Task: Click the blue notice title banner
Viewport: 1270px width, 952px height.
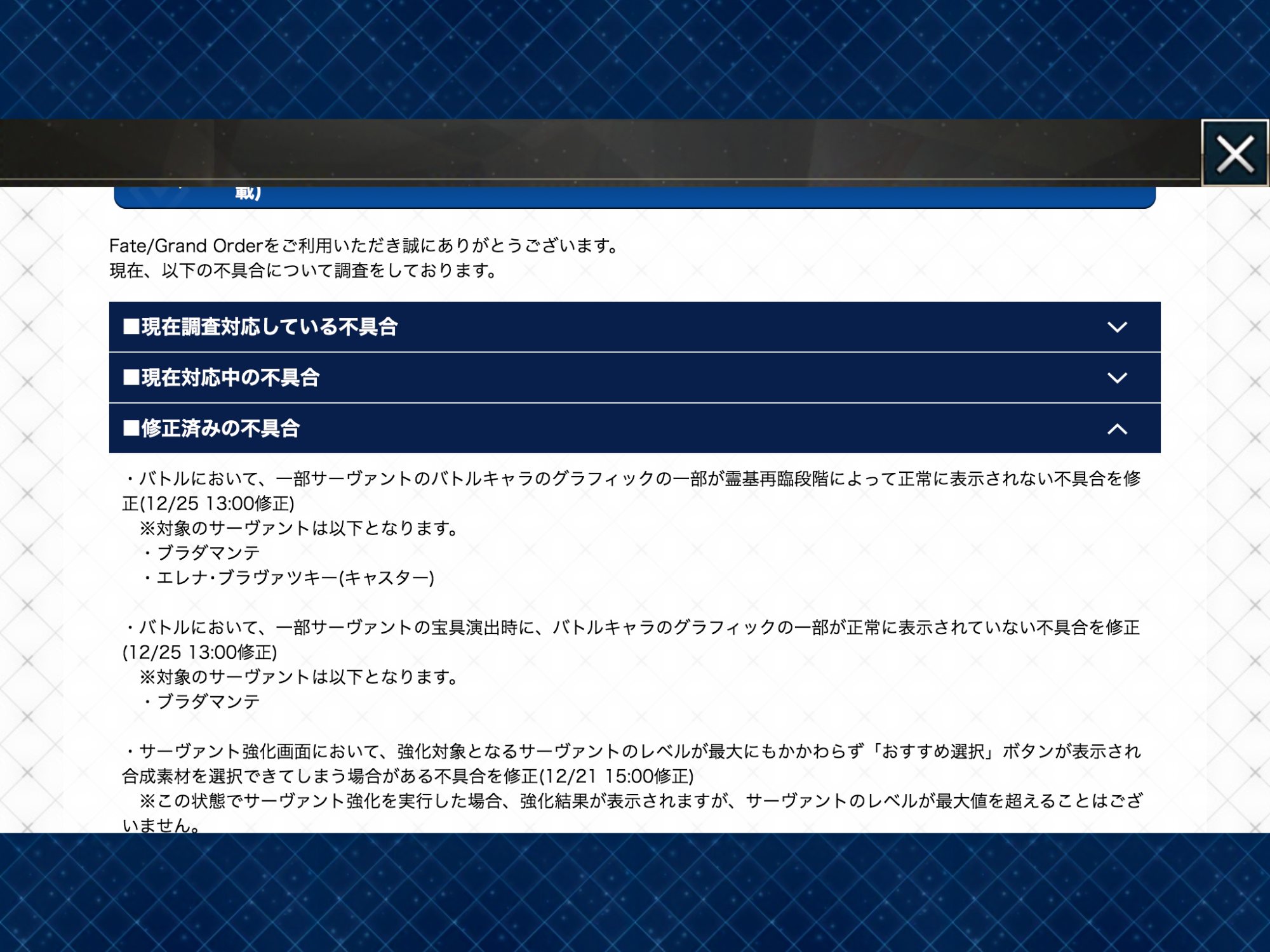Action: pos(635,197)
